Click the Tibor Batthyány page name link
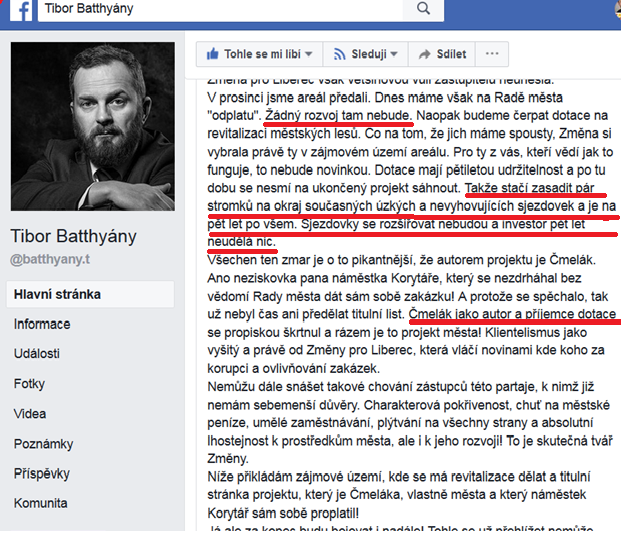 [73, 236]
